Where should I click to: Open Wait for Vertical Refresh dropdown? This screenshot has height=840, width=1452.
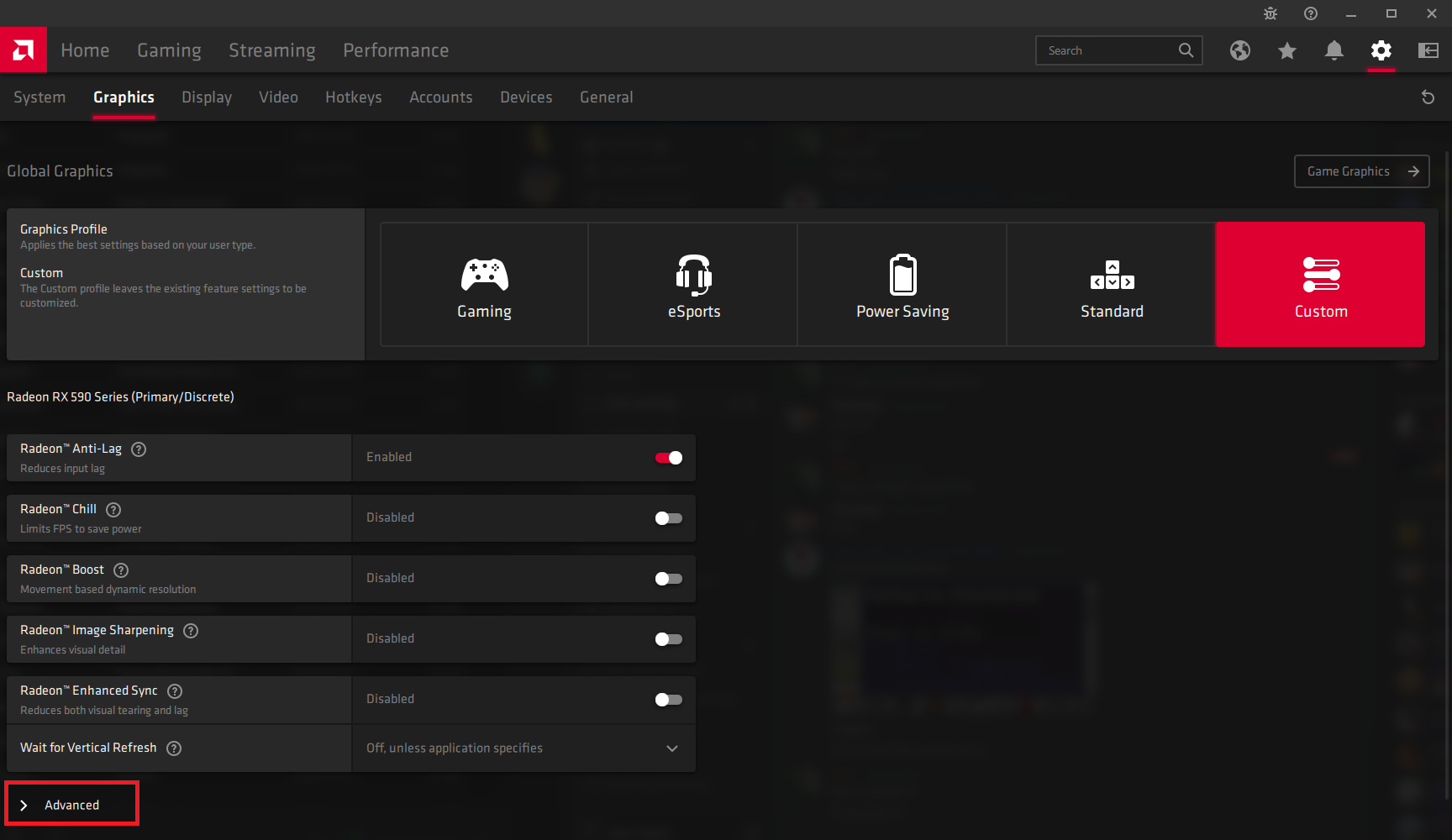coord(523,748)
